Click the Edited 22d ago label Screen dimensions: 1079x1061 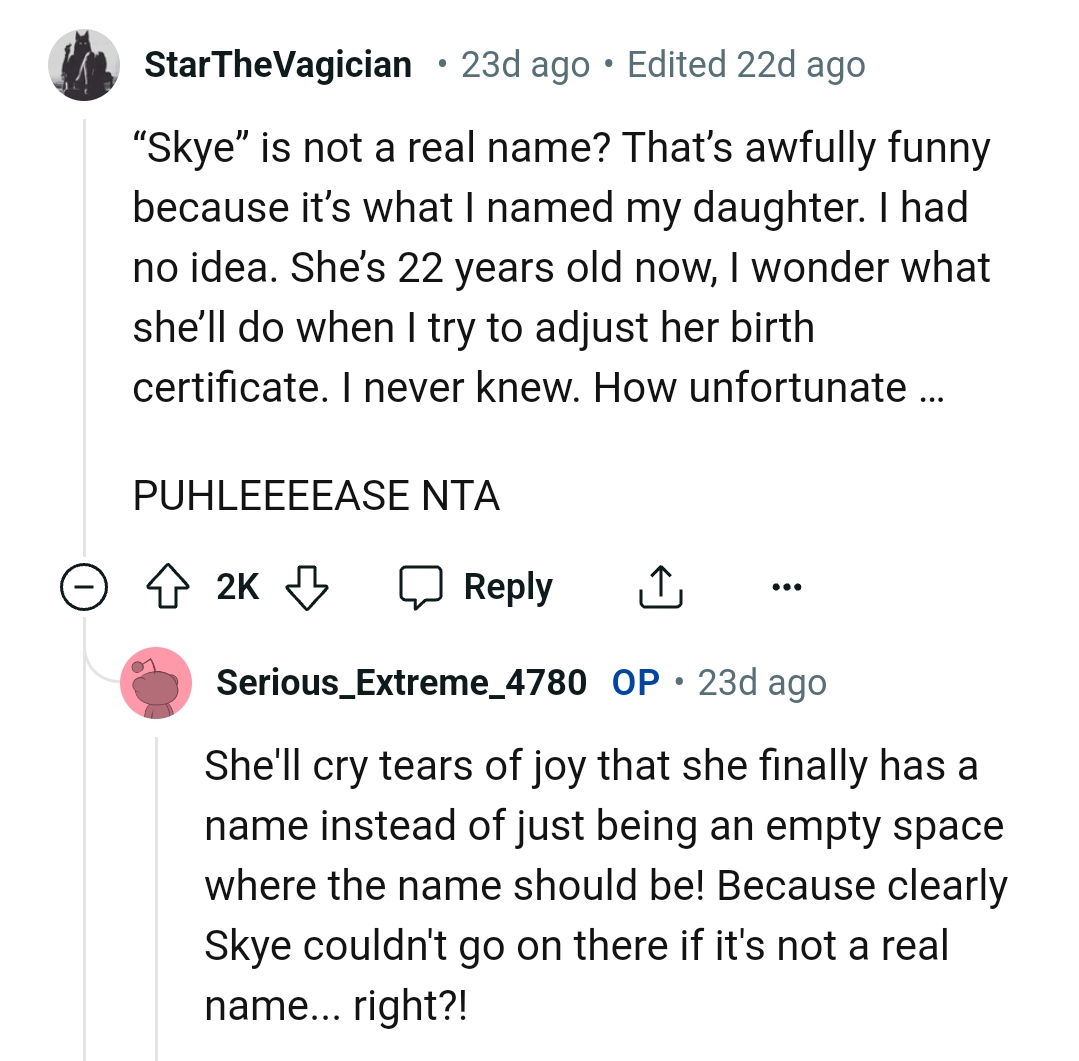(746, 64)
